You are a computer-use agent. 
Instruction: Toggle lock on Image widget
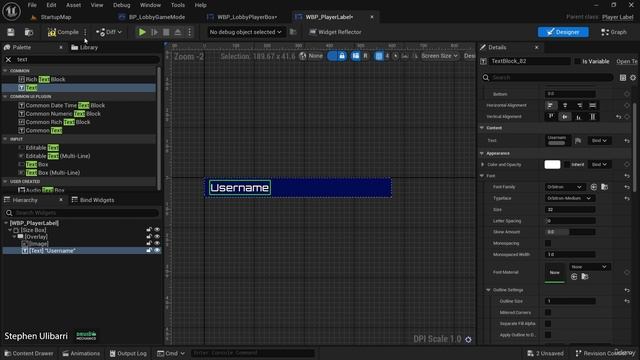click(149, 243)
